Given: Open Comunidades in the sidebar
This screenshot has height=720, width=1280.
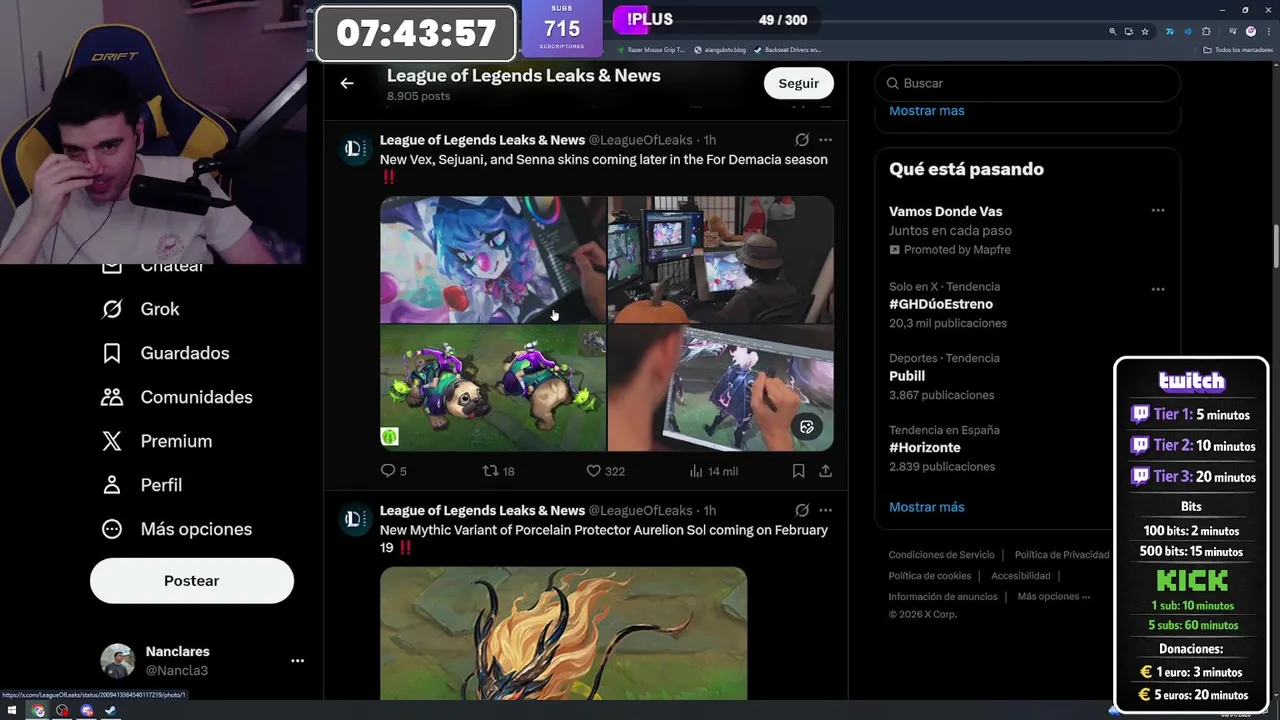Looking at the screenshot, I should pyautogui.click(x=177, y=397).
